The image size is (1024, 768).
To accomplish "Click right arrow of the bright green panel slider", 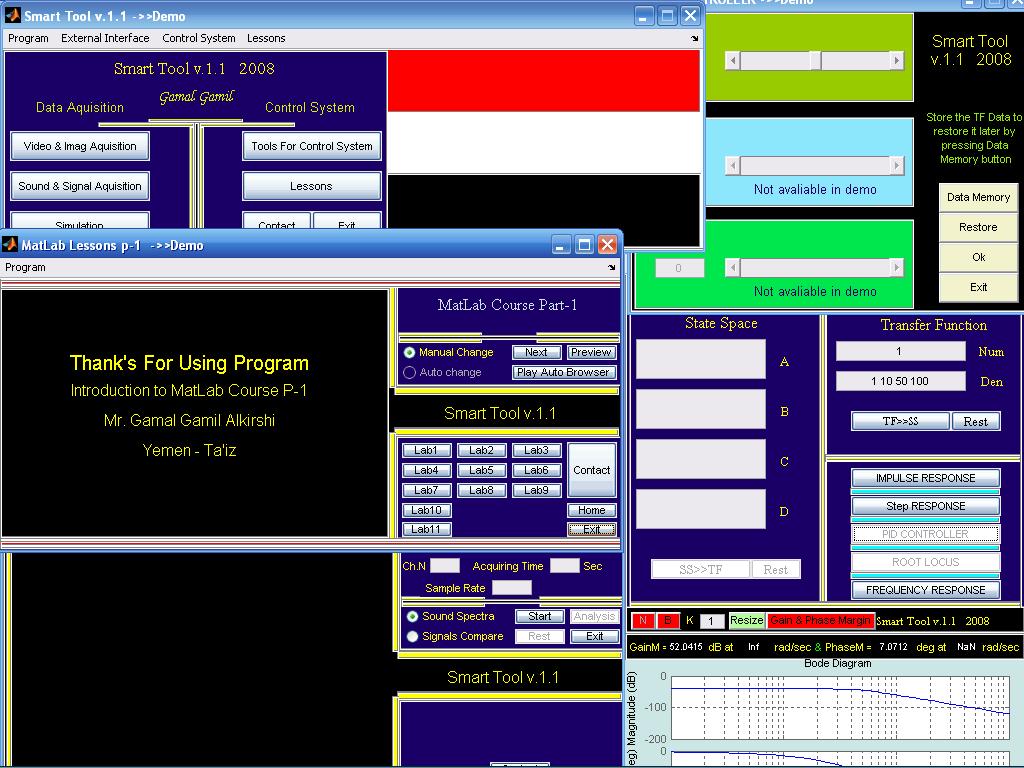I will coord(897,267).
